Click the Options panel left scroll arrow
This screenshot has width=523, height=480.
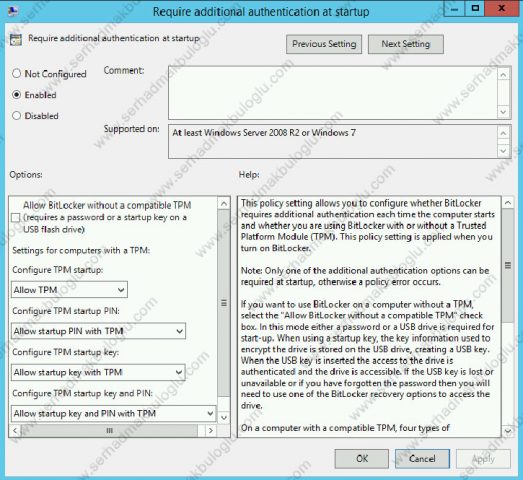coord(15,431)
